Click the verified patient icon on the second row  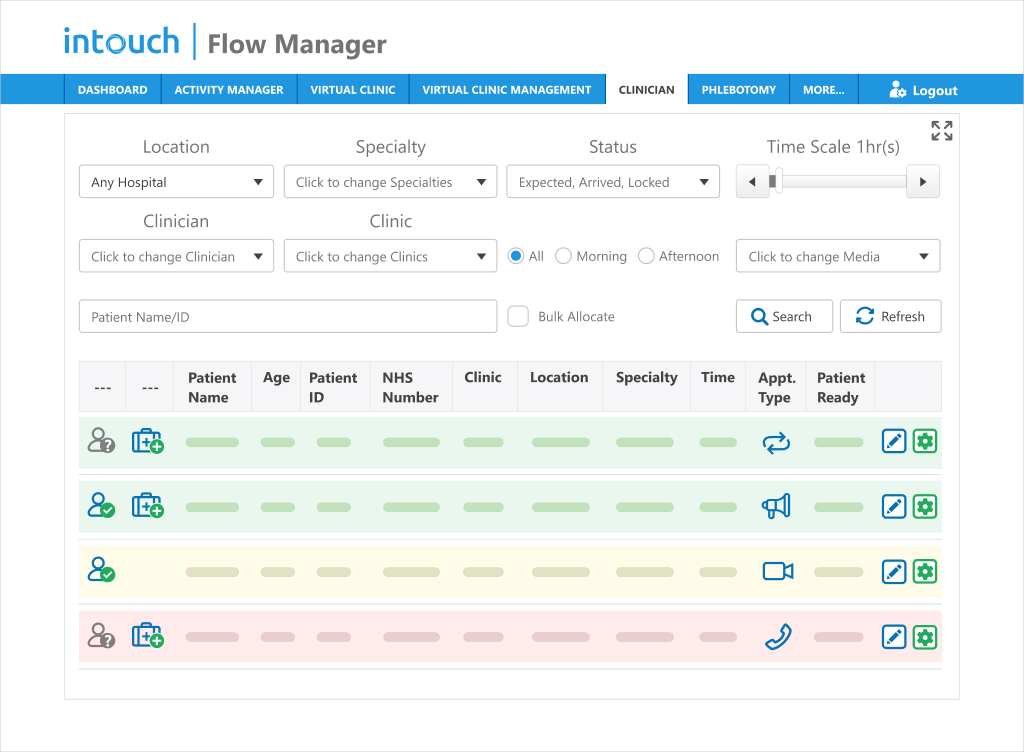(101, 506)
